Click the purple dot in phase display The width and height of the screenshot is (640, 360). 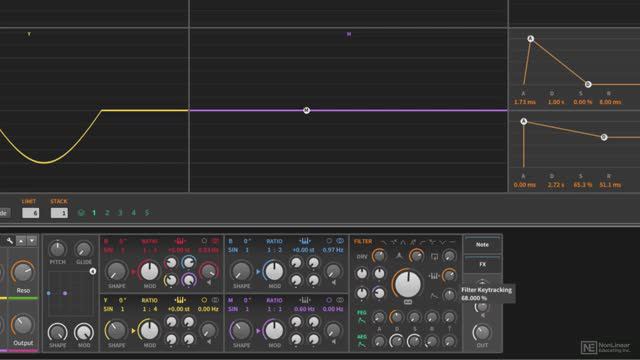click(x=65, y=293)
